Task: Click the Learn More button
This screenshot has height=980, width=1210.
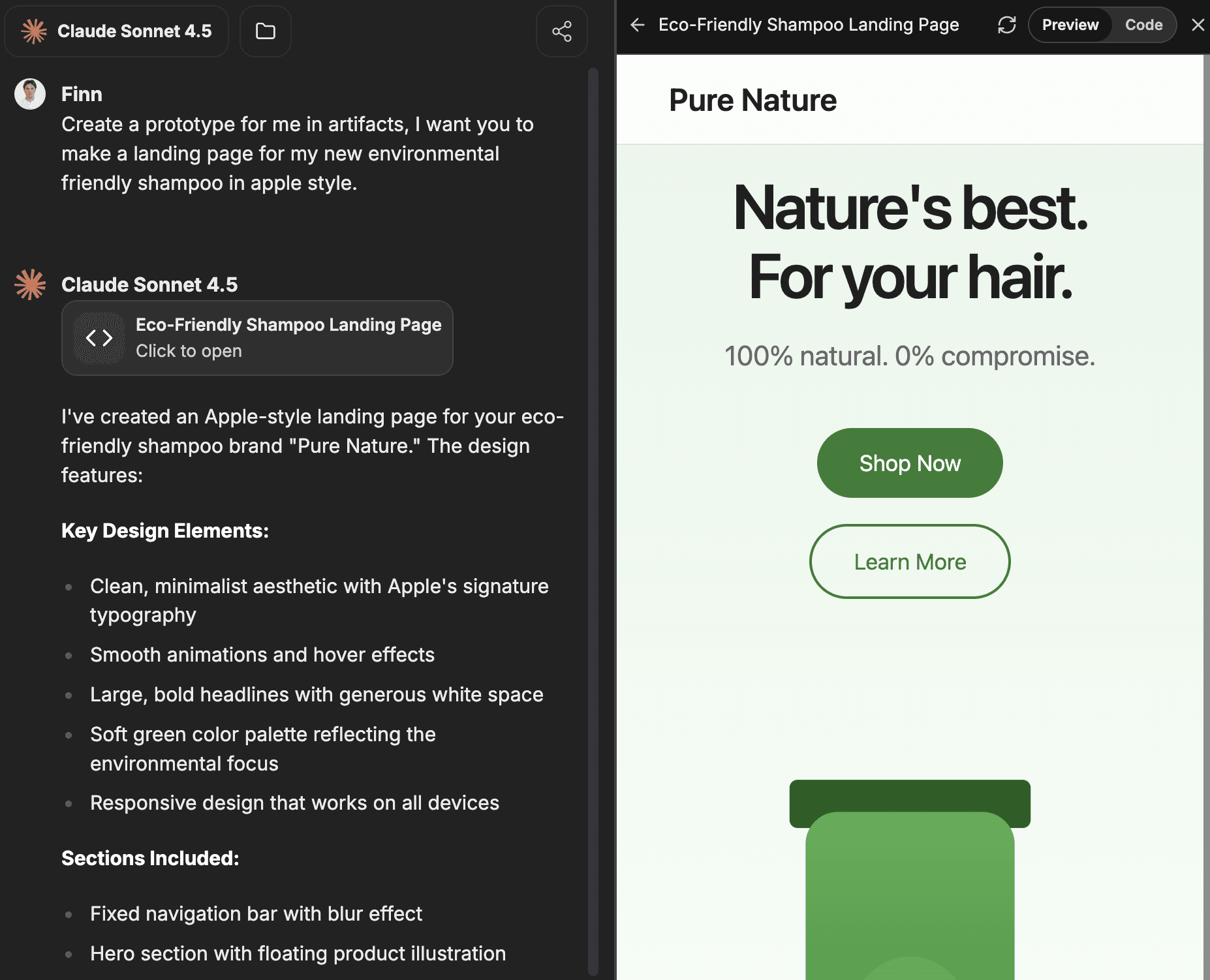Action: tap(910, 562)
